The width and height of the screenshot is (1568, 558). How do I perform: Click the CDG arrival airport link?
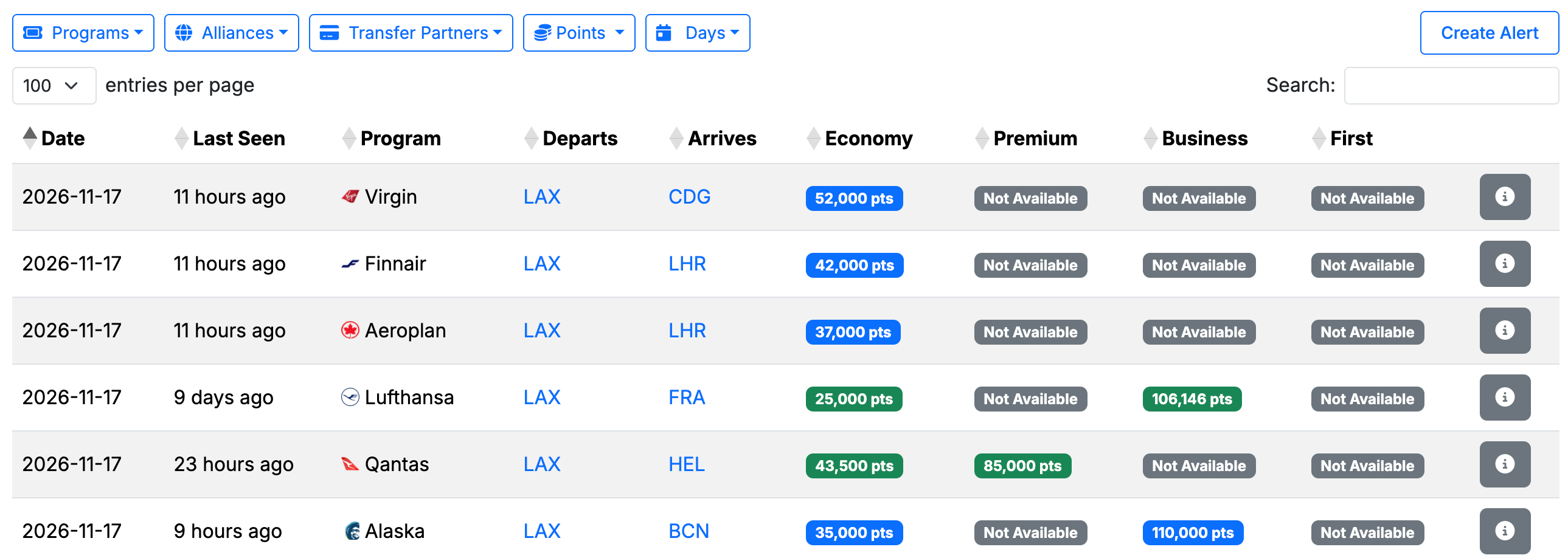click(689, 196)
